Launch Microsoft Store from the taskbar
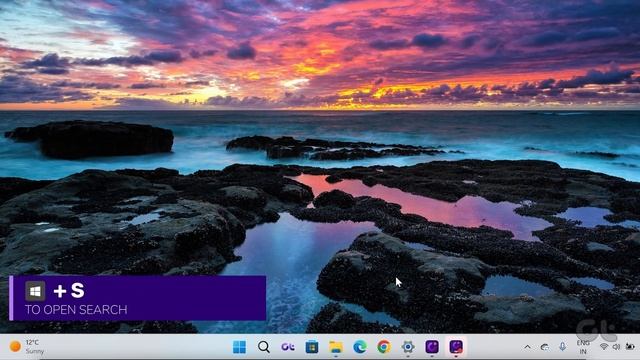Screen dimensions: 640x360 [312, 347]
